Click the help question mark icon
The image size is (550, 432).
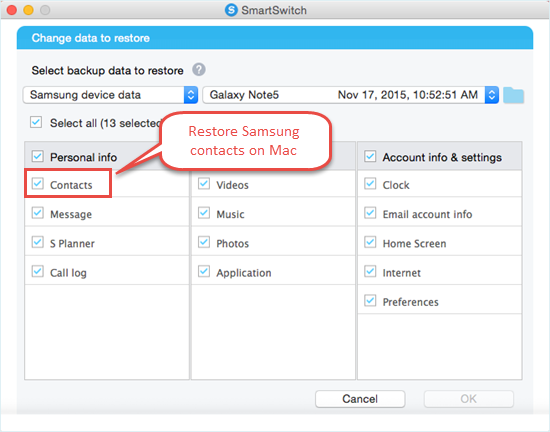pyautogui.click(x=199, y=70)
